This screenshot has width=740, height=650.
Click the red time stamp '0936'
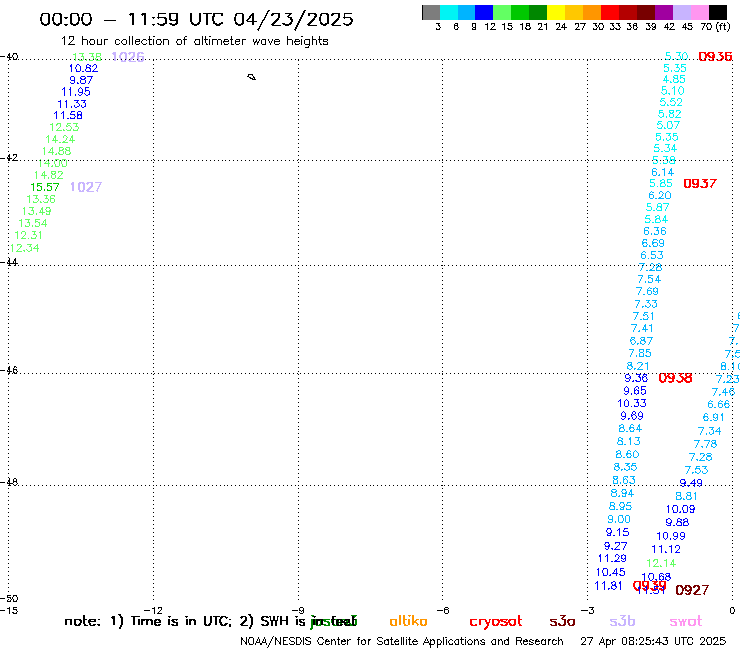pyautogui.click(x=715, y=57)
